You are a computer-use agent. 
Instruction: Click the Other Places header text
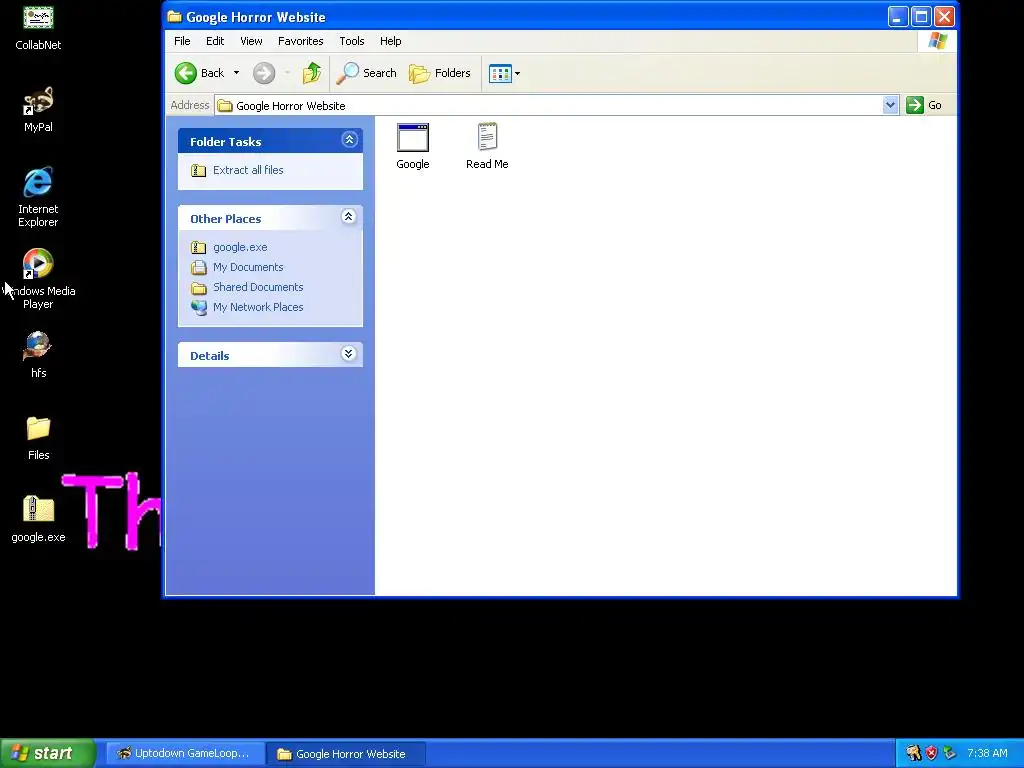click(225, 219)
